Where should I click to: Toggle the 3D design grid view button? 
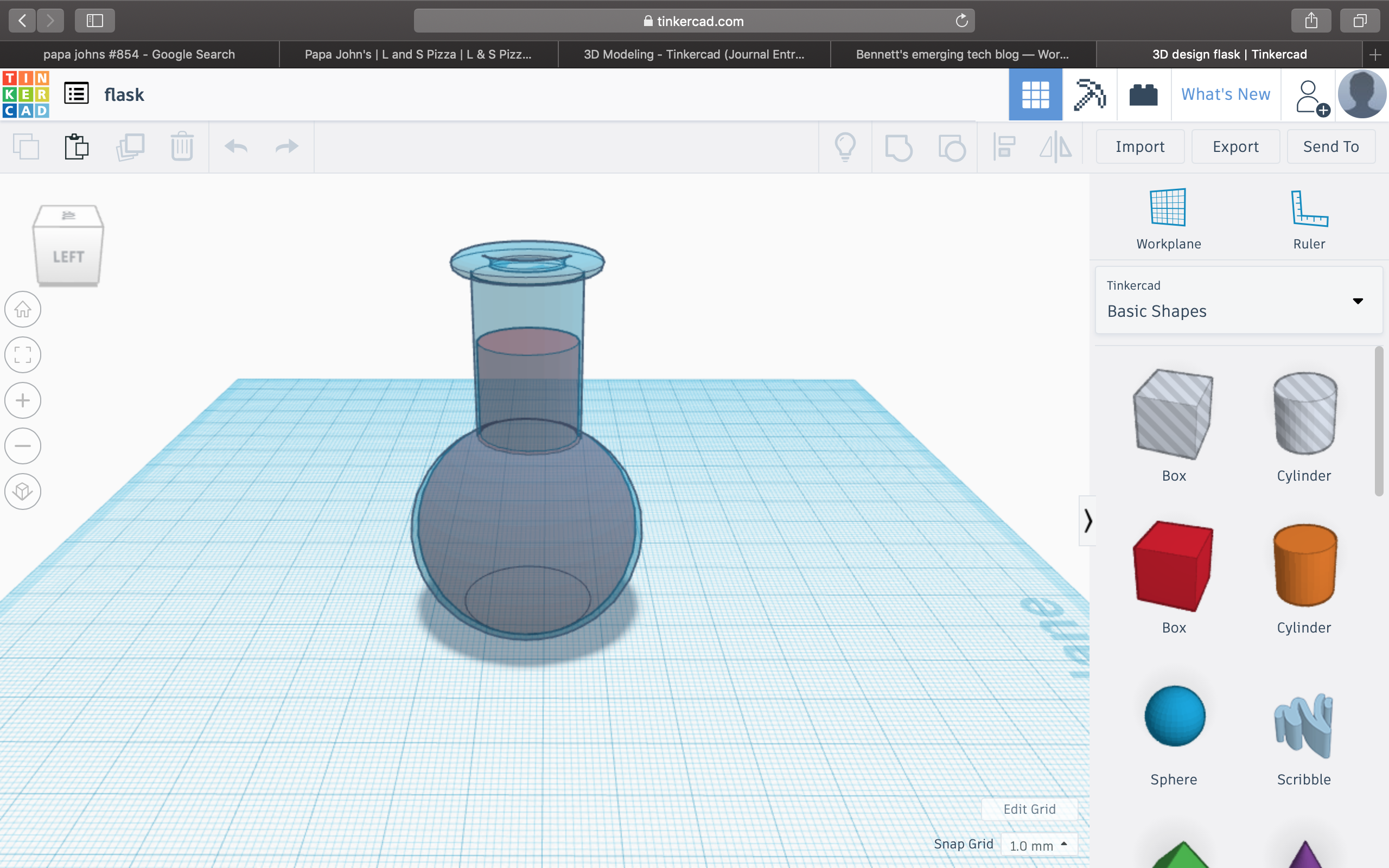click(1035, 95)
